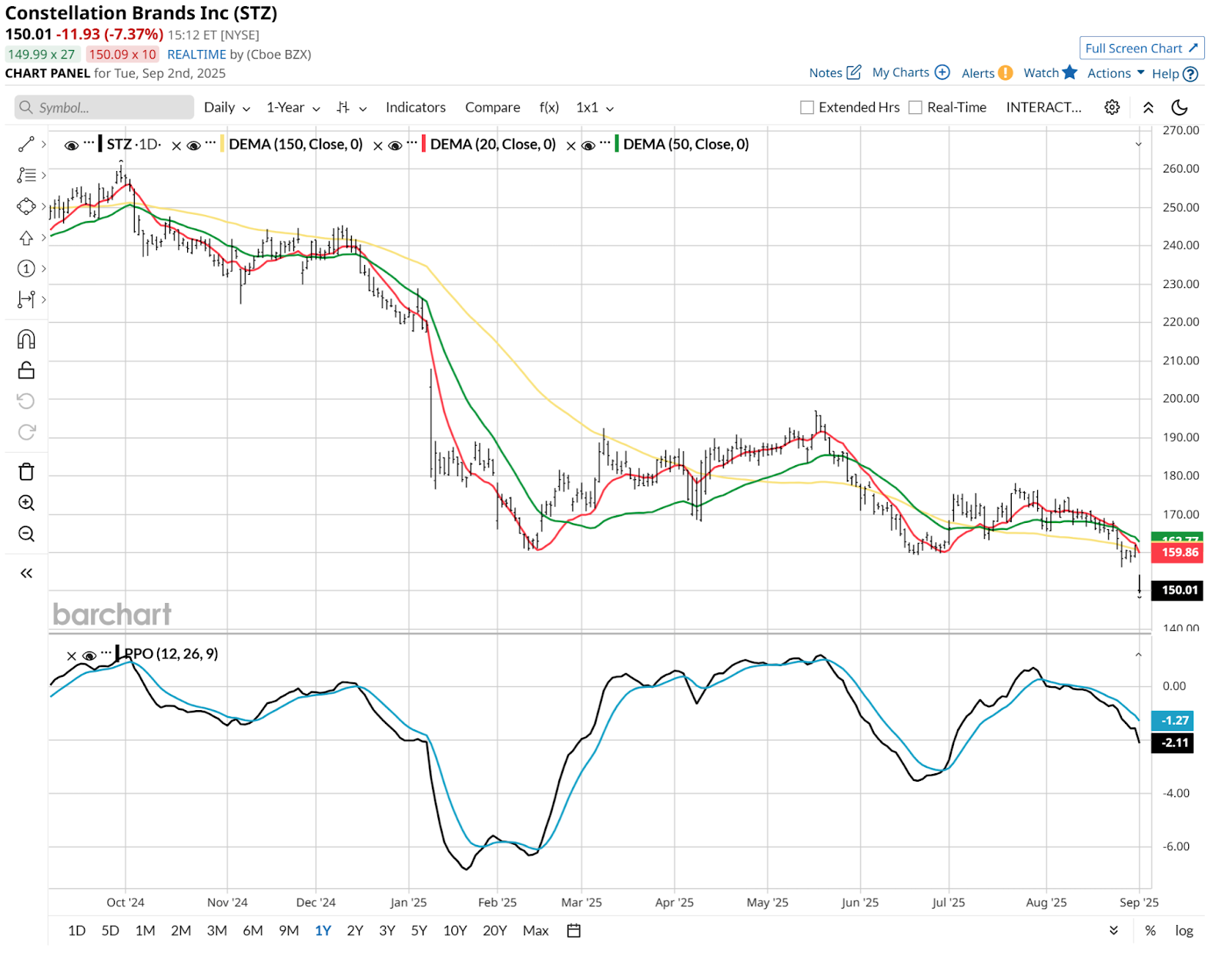The image size is (1232, 955).
Task: Add STZ to watchlist star
Action: 1070,72
